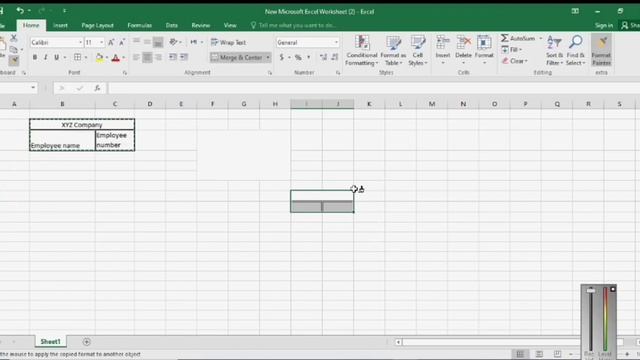640x360 pixels.
Task: Switch to the Formulas tab
Action: [x=140, y=25]
